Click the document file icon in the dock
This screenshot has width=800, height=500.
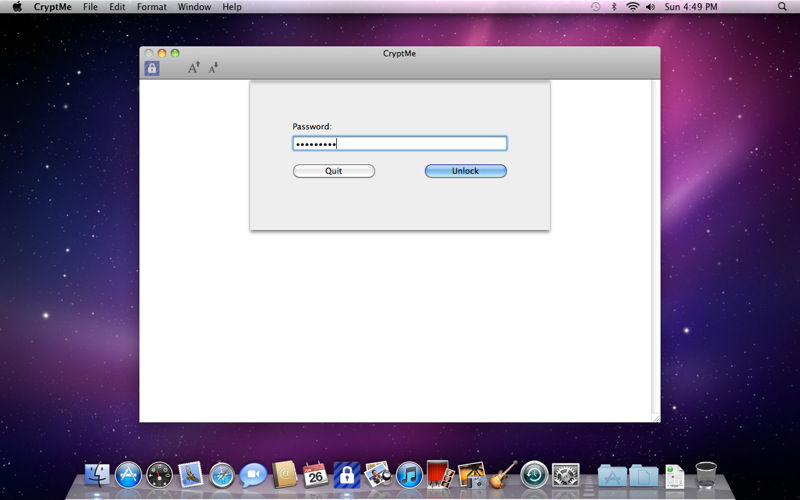pos(675,476)
